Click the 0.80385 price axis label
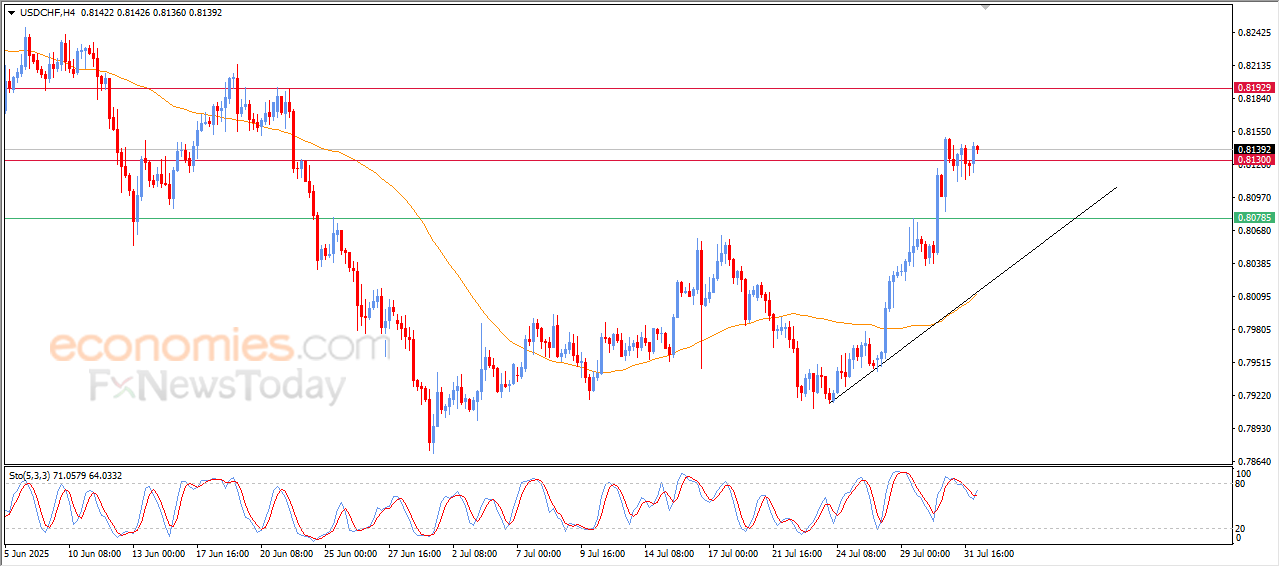The image size is (1280, 567). (1254, 264)
